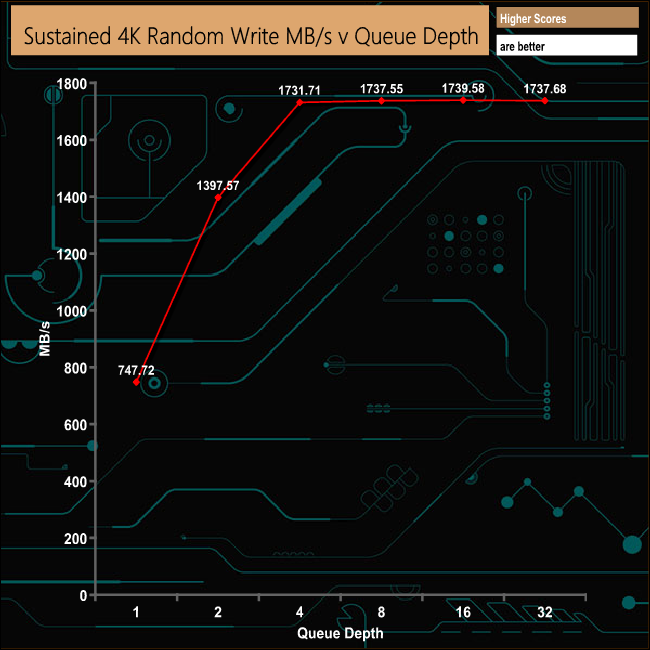Select the red data point at queue depth 8

(x=381, y=101)
